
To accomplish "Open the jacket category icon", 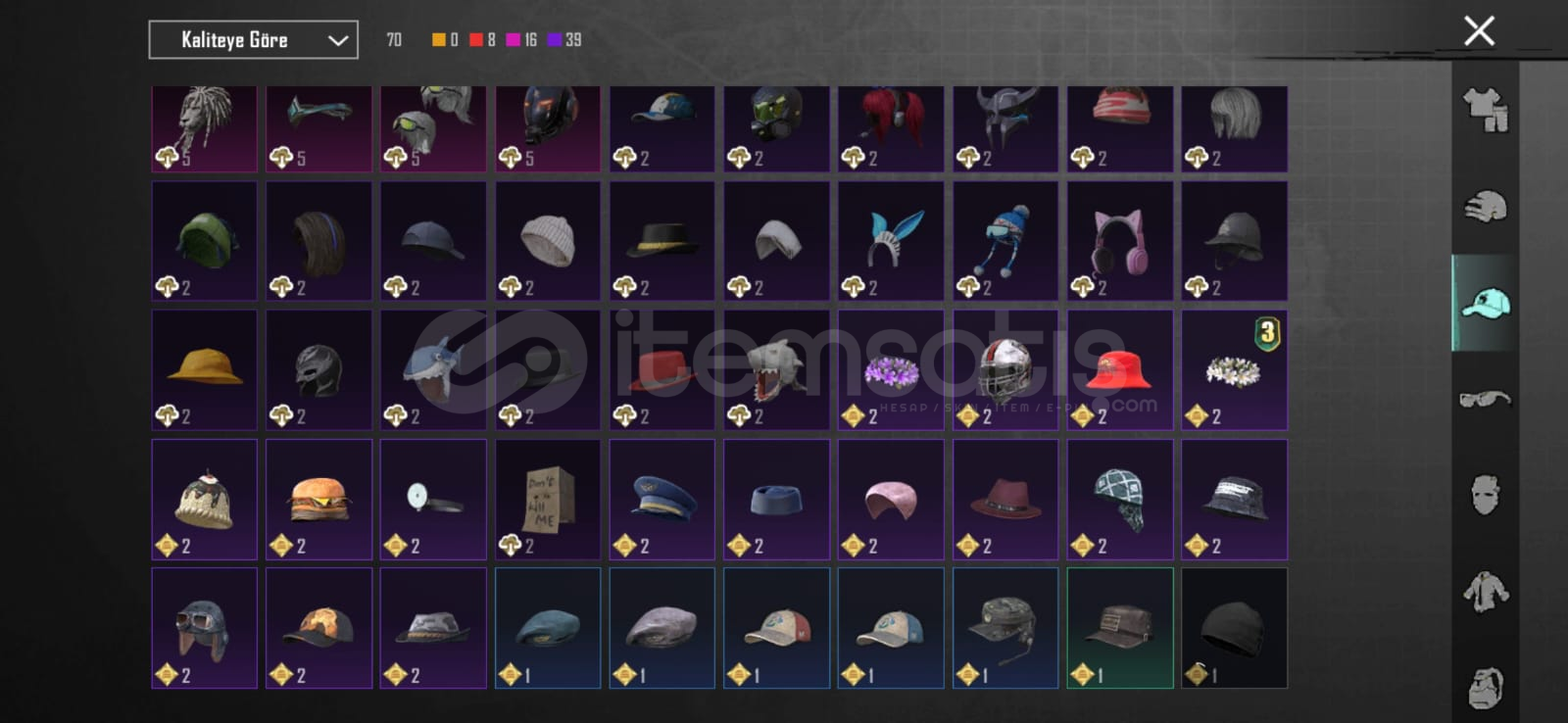I will pos(1485,591).
